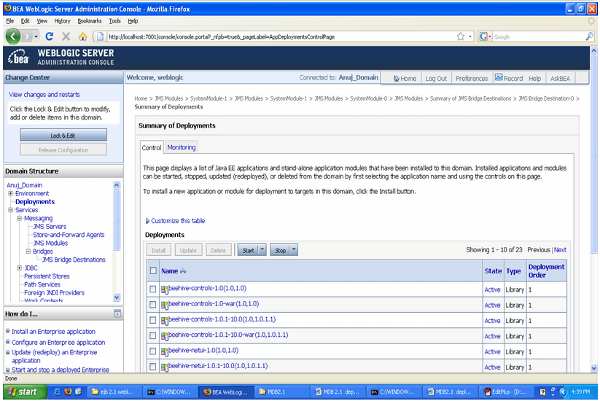Screen dimensions: 600x401
Task: Click the Log Out link
Action: point(436,78)
